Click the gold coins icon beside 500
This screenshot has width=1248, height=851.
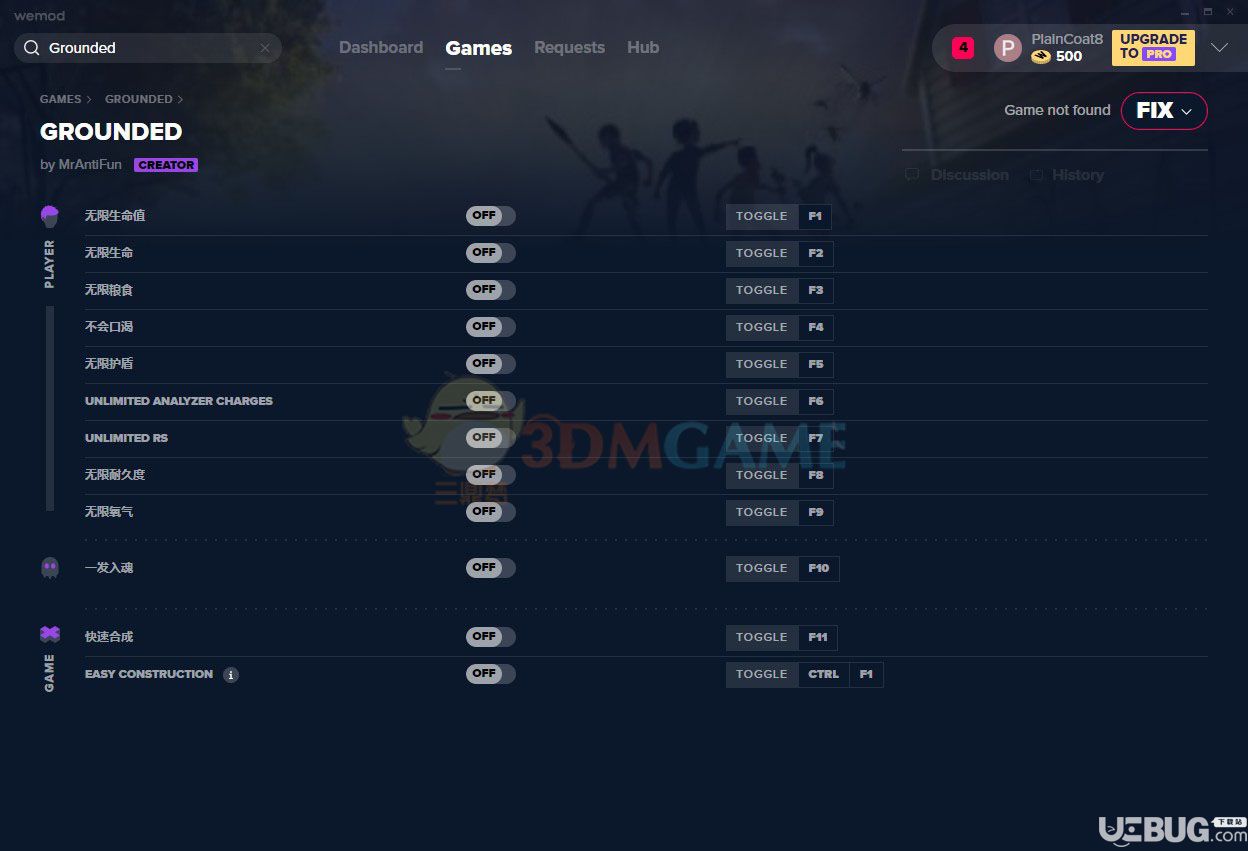click(1041, 56)
